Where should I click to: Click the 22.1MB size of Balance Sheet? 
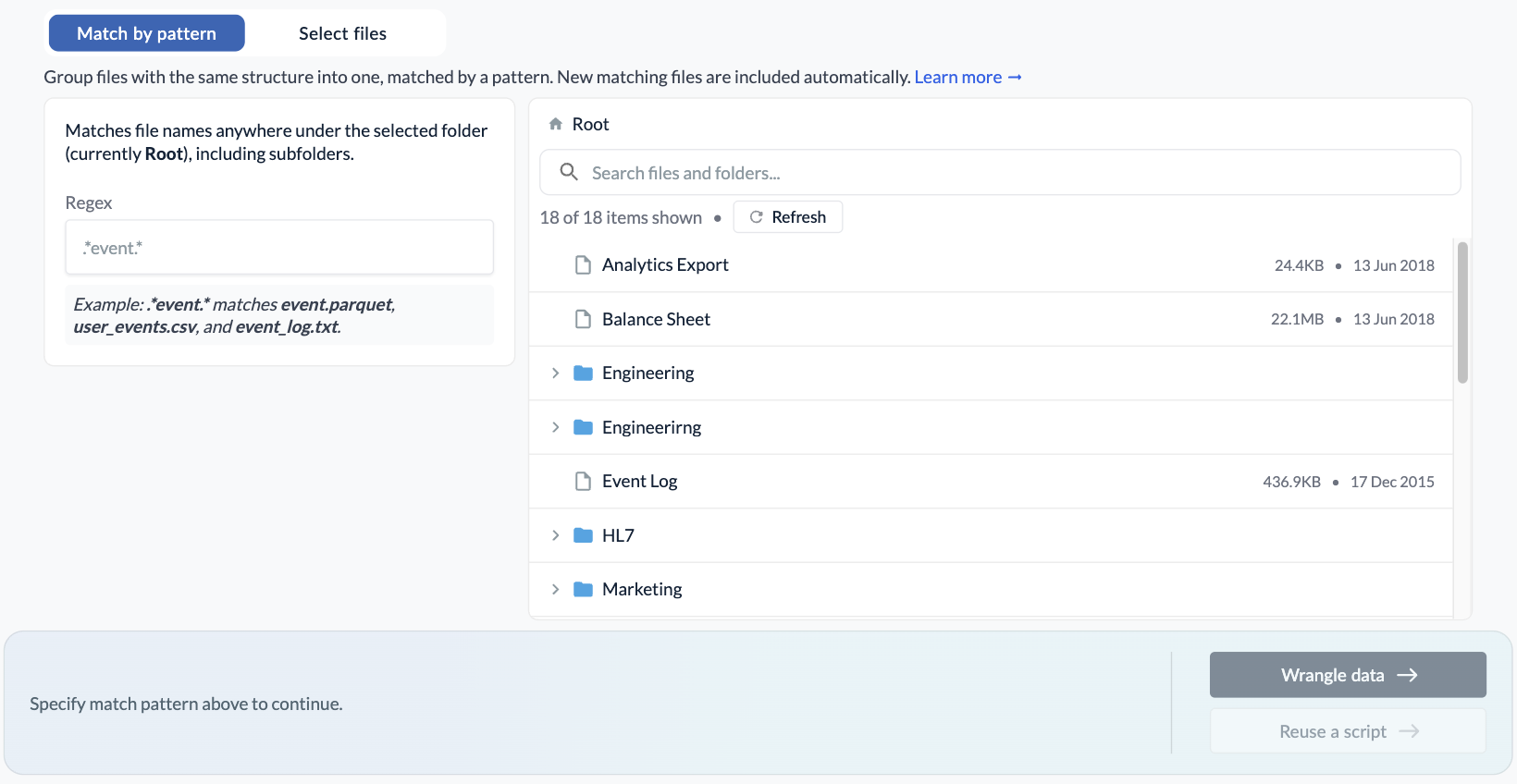click(x=1297, y=319)
